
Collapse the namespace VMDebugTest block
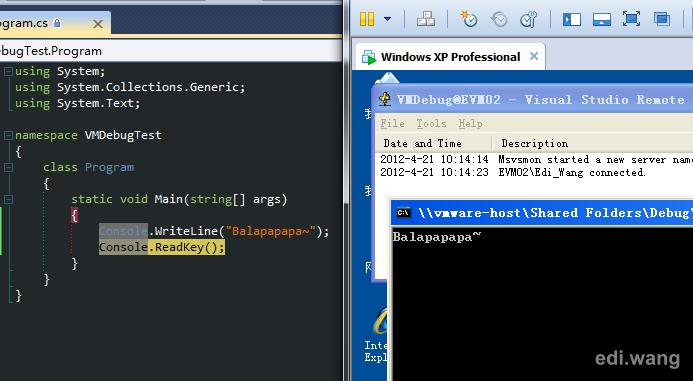[8, 135]
